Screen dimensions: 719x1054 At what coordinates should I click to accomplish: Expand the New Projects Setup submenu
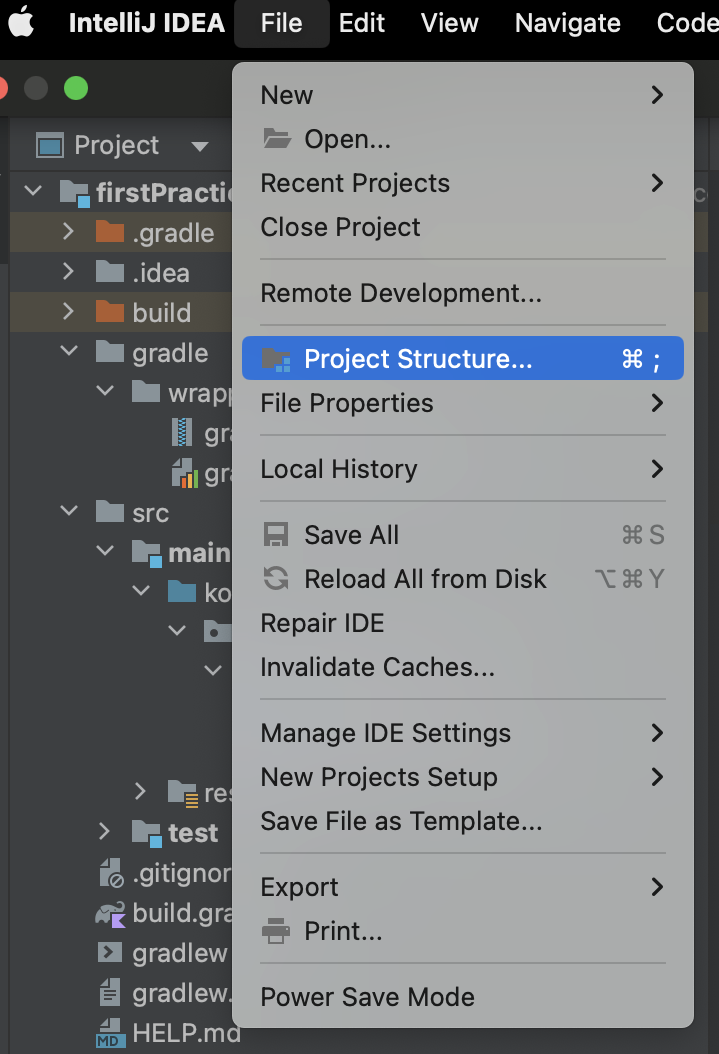(462, 777)
